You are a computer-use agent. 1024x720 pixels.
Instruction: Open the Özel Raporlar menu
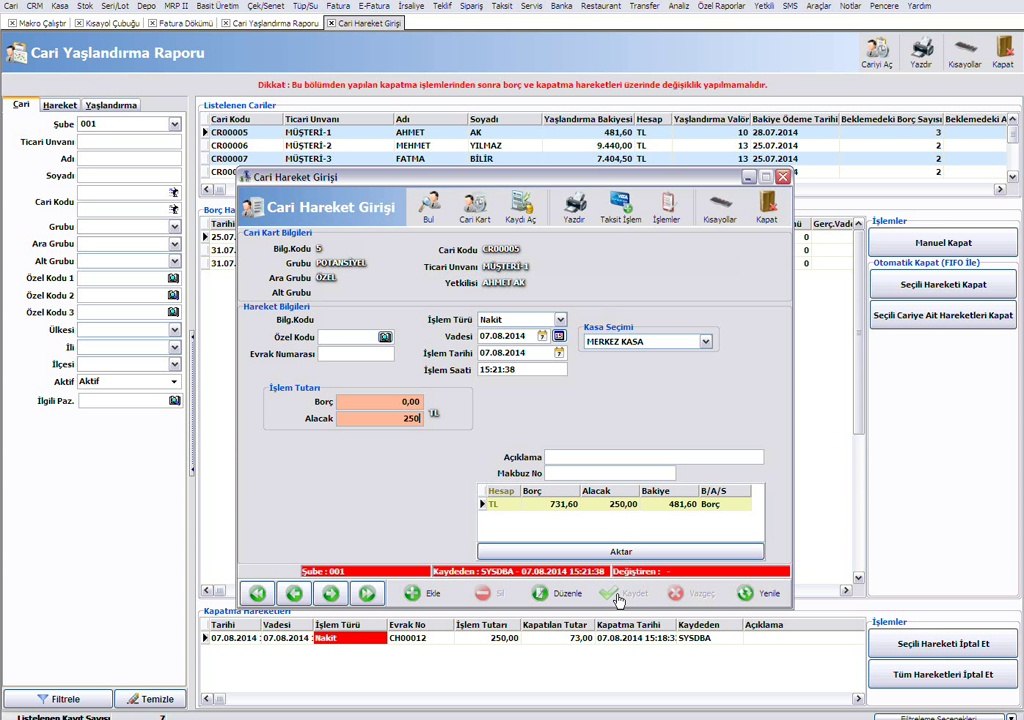pos(721,6)
